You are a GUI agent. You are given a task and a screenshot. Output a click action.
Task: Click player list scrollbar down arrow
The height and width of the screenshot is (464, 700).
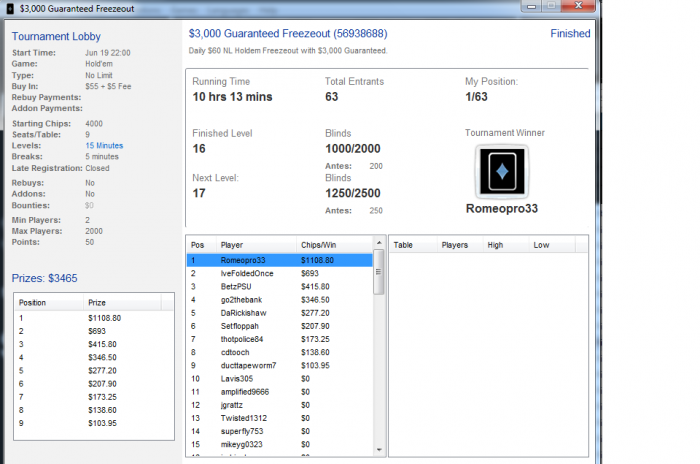pyautogui.click(x=379, y=450)
